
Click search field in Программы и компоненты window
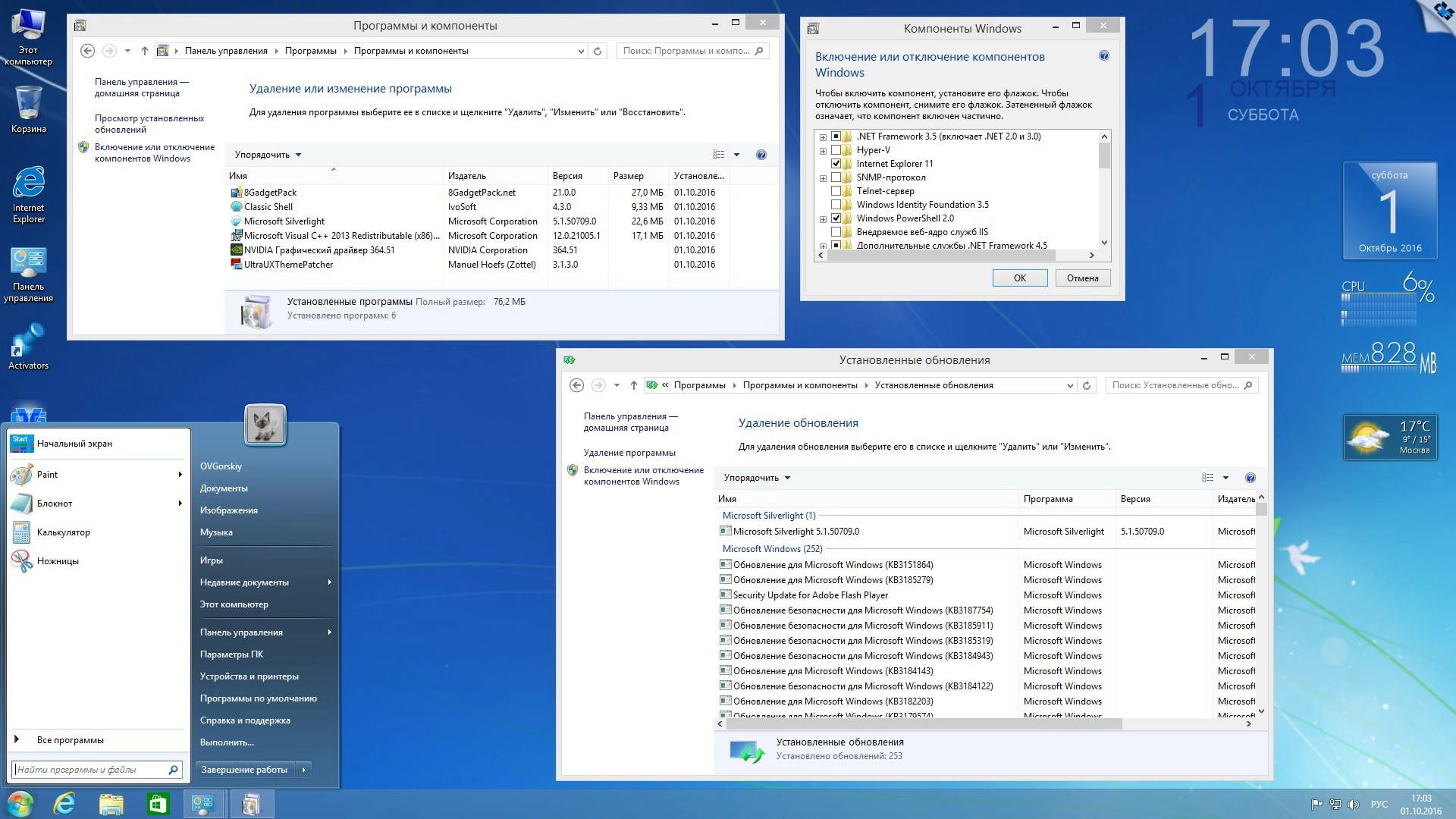[x=692, y=51]
